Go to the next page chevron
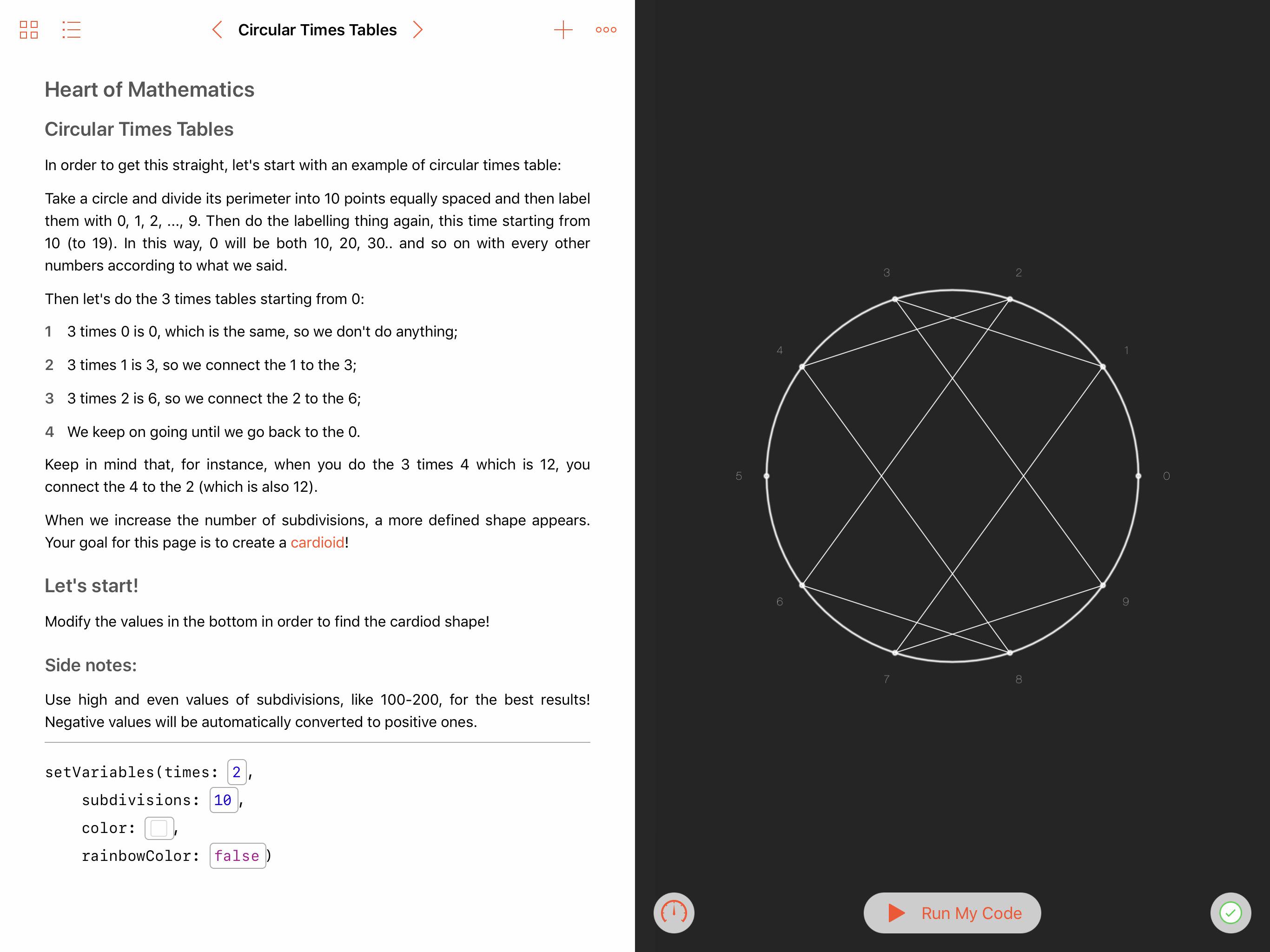Viewport: 1270px width, 952px height. point(418,30)
